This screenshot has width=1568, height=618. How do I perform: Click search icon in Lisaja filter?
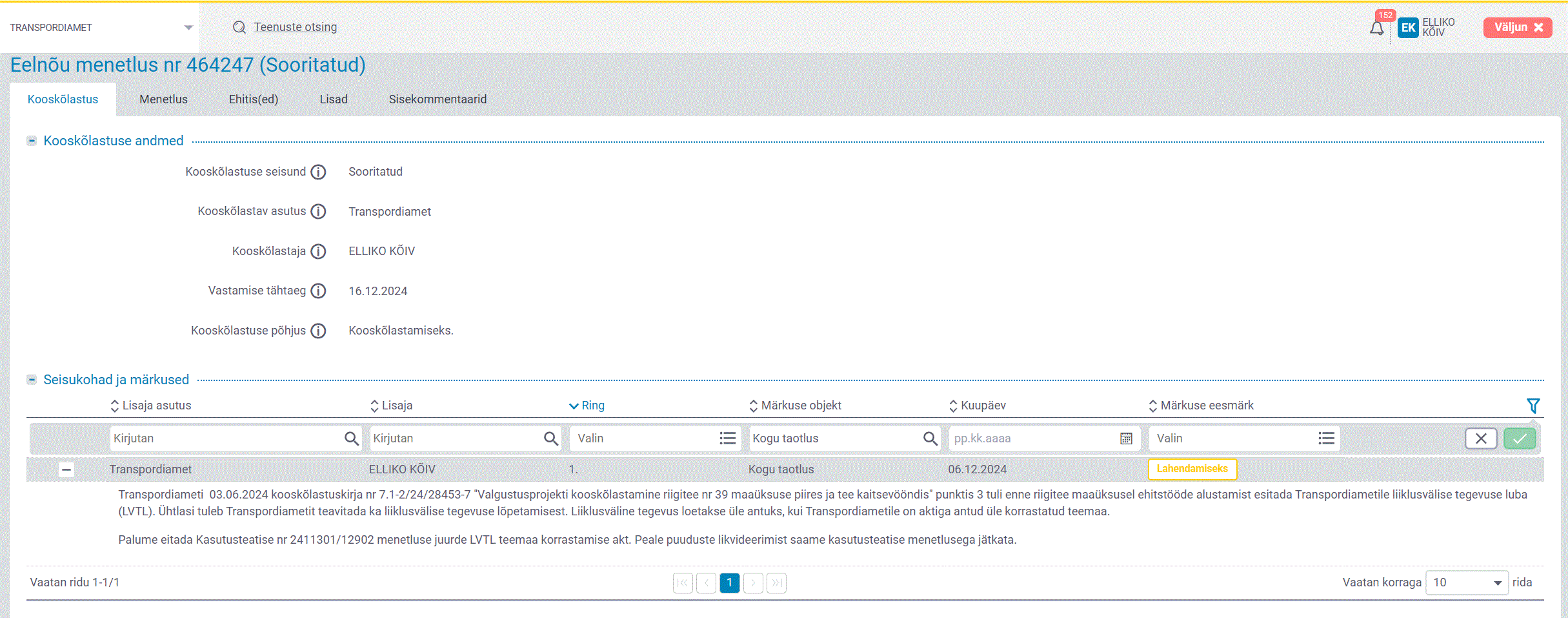(x=551, y=438)
